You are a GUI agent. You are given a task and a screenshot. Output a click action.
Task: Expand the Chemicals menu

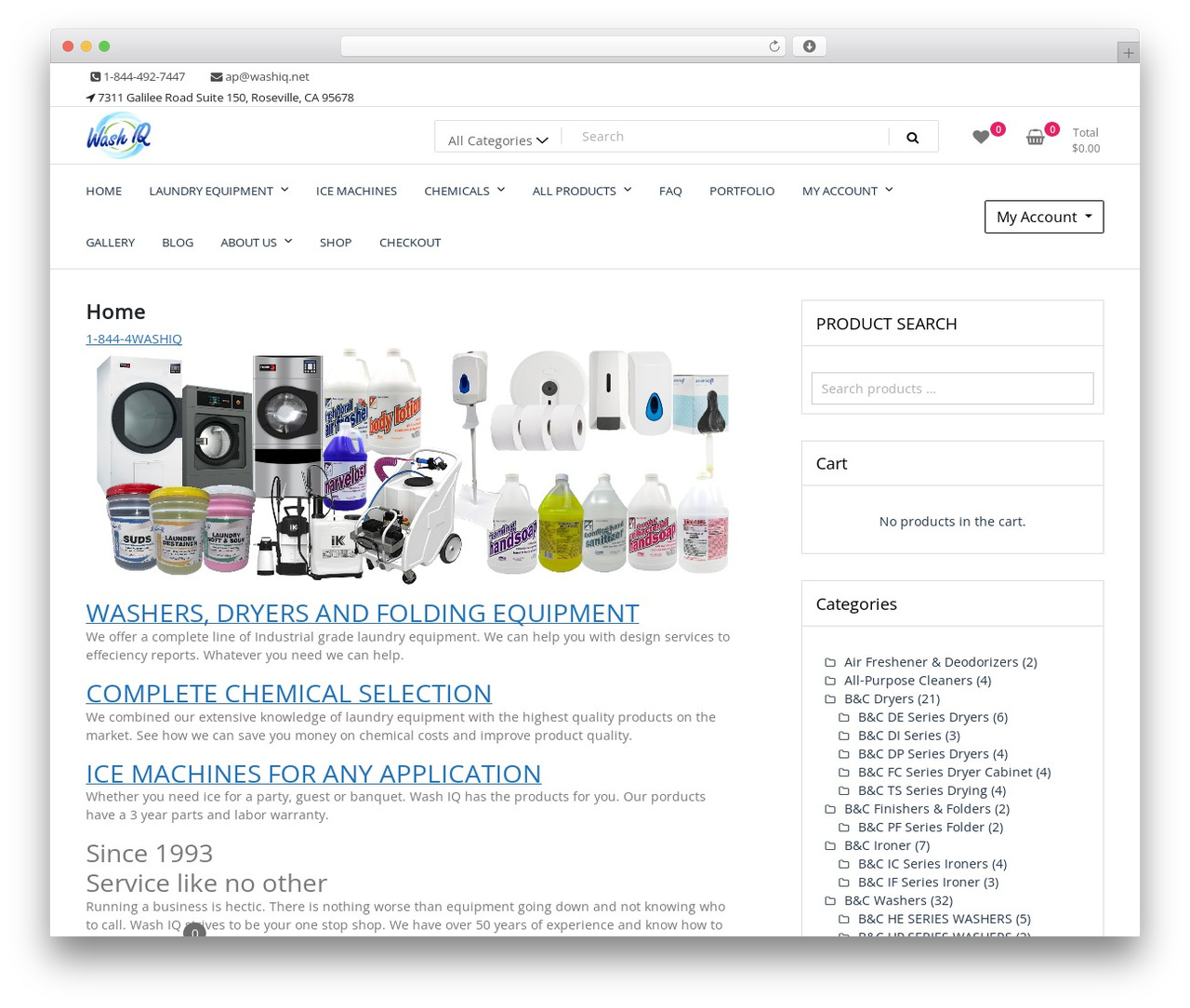(x=465, y=191)
